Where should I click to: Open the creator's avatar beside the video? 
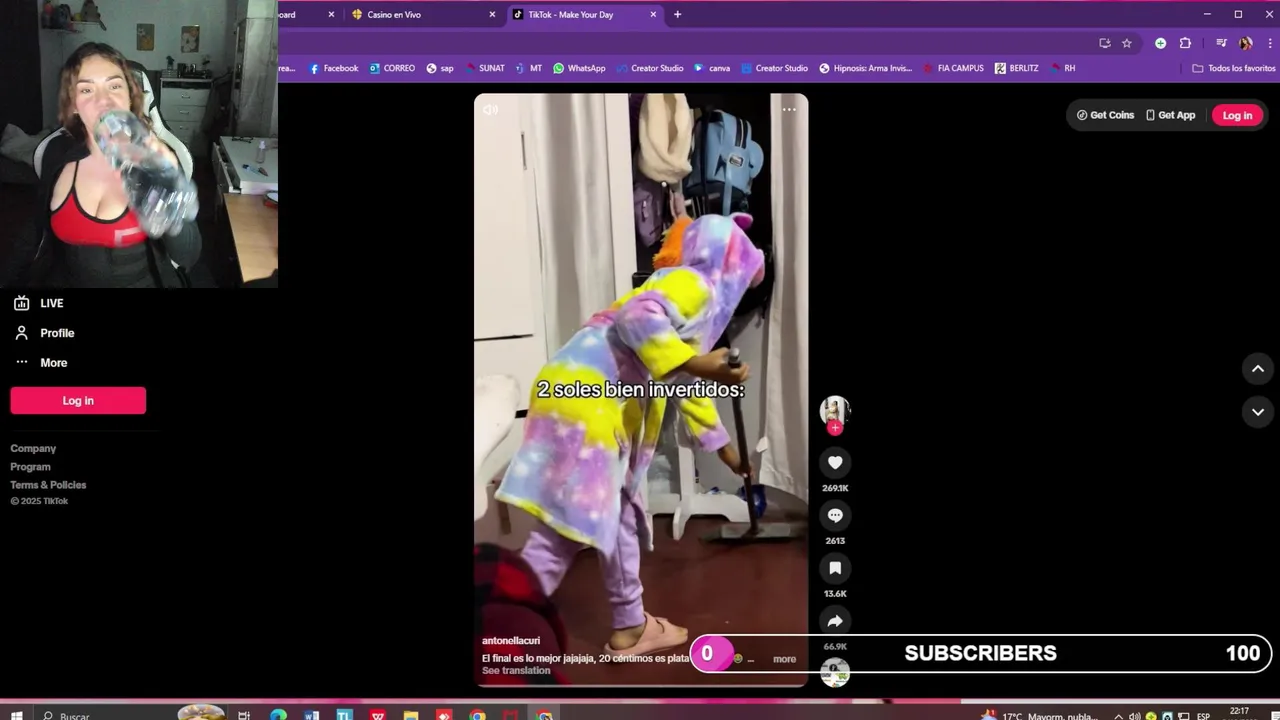click(x=835, y=410)
